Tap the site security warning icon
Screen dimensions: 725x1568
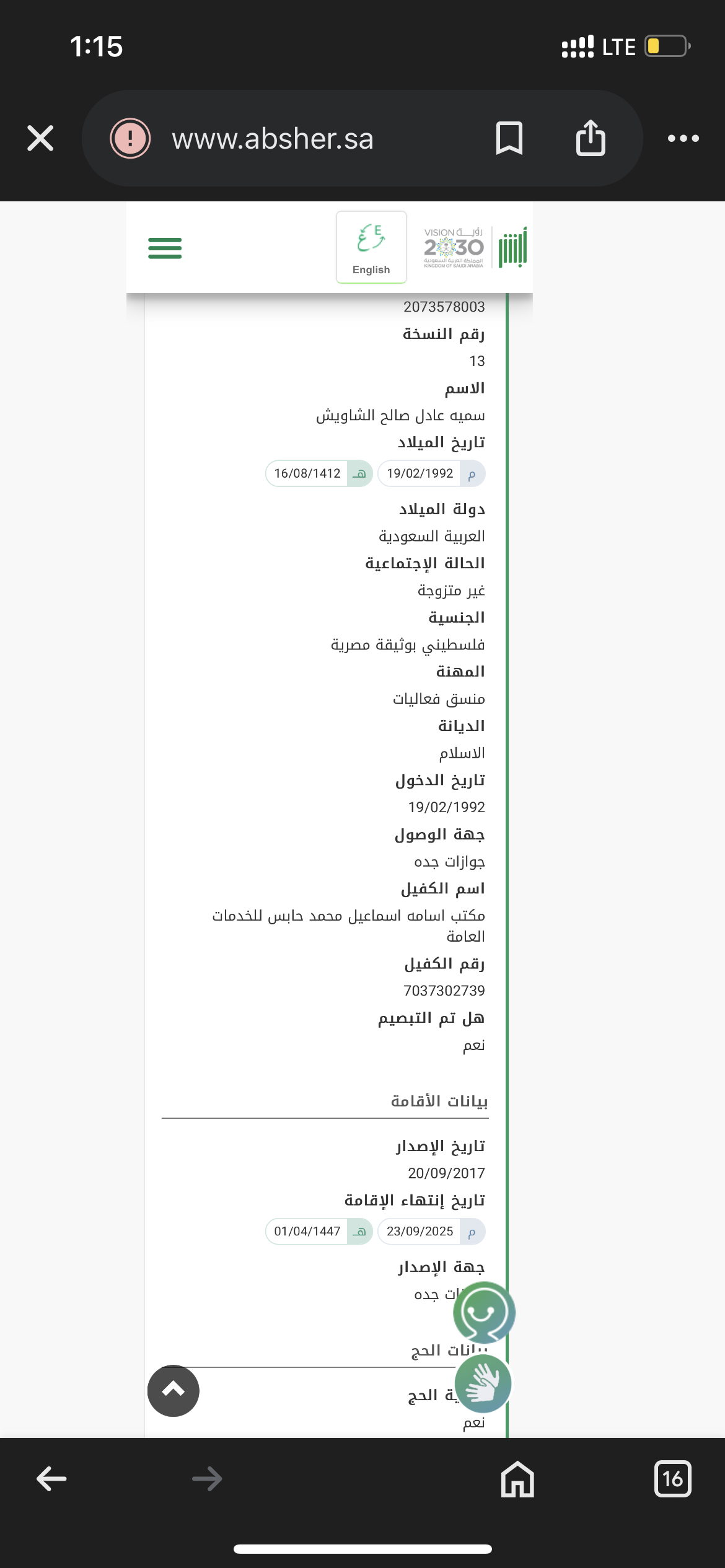pos(130,138)
